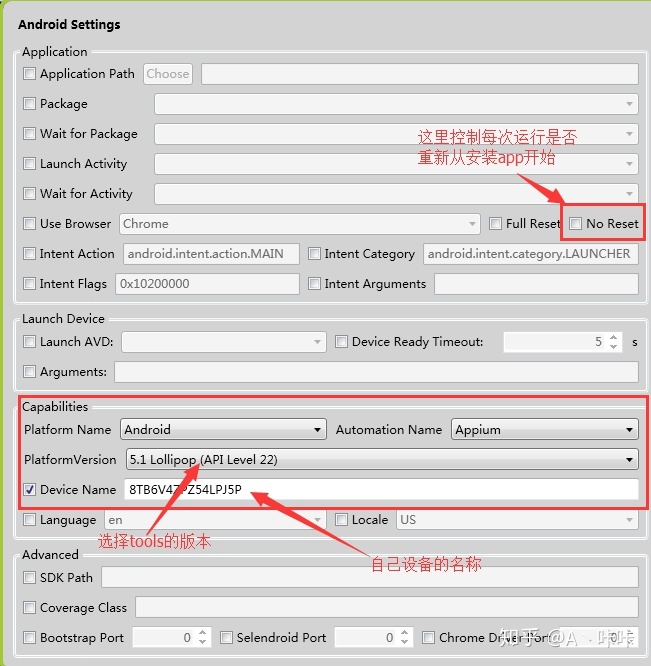Toggle Wait for Activity checkbox
This screenshot has width=651, height=666.
[29, 194]
